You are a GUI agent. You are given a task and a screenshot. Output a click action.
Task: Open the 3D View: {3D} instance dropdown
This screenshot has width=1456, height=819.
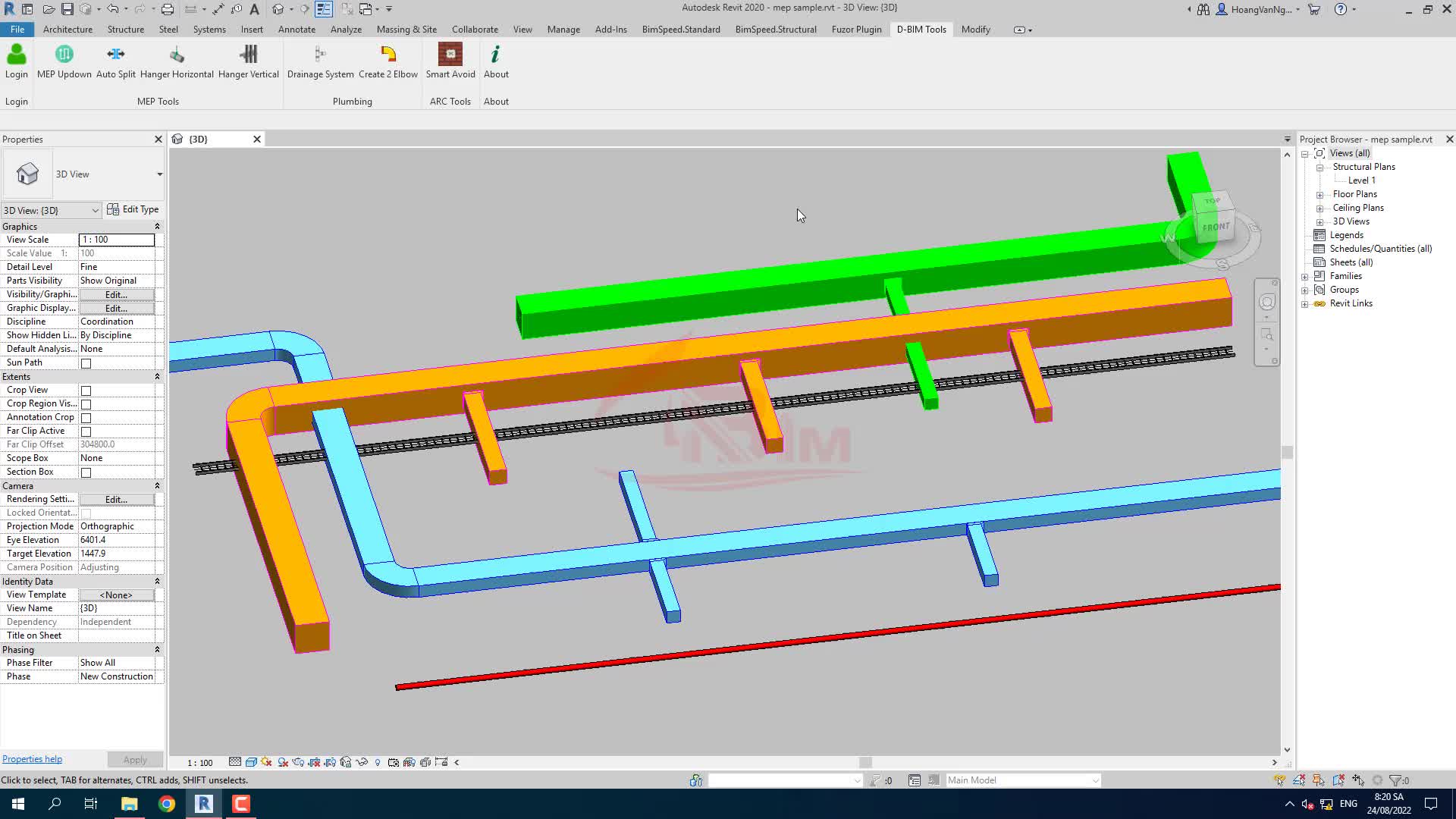pyautogui.click(x=51, y=210)
